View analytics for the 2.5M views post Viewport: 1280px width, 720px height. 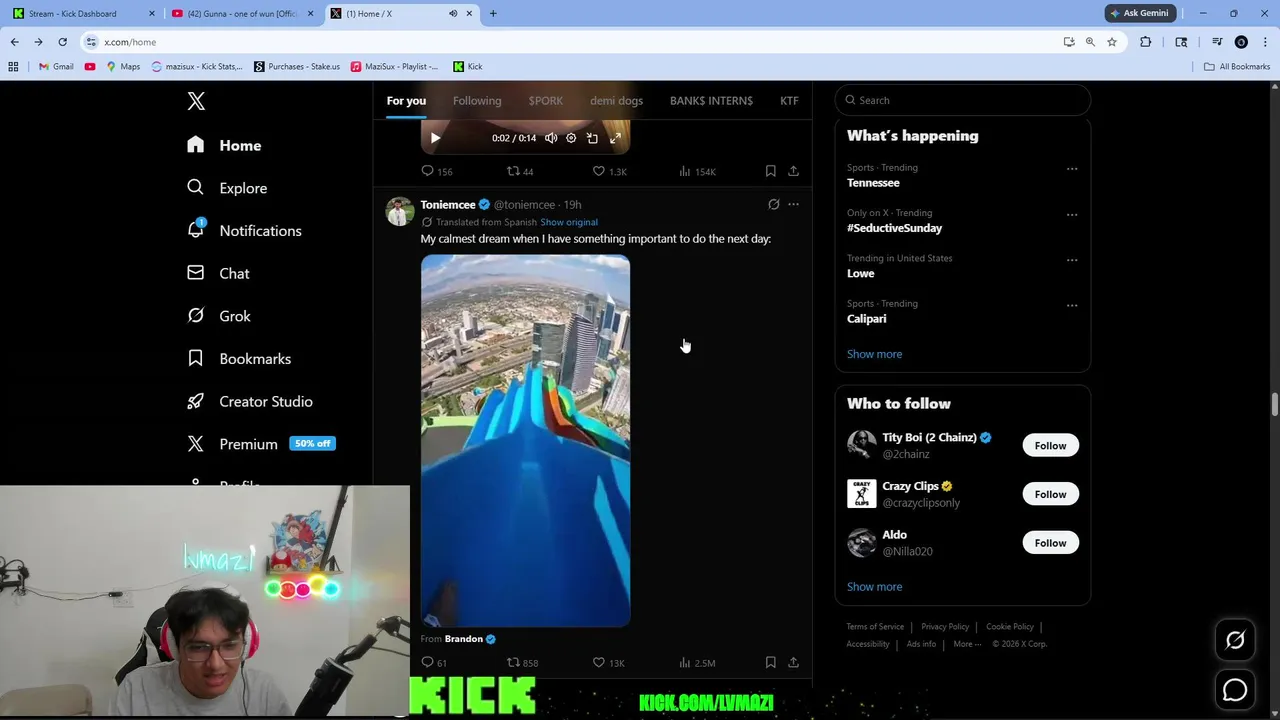[x=697, y=662]
